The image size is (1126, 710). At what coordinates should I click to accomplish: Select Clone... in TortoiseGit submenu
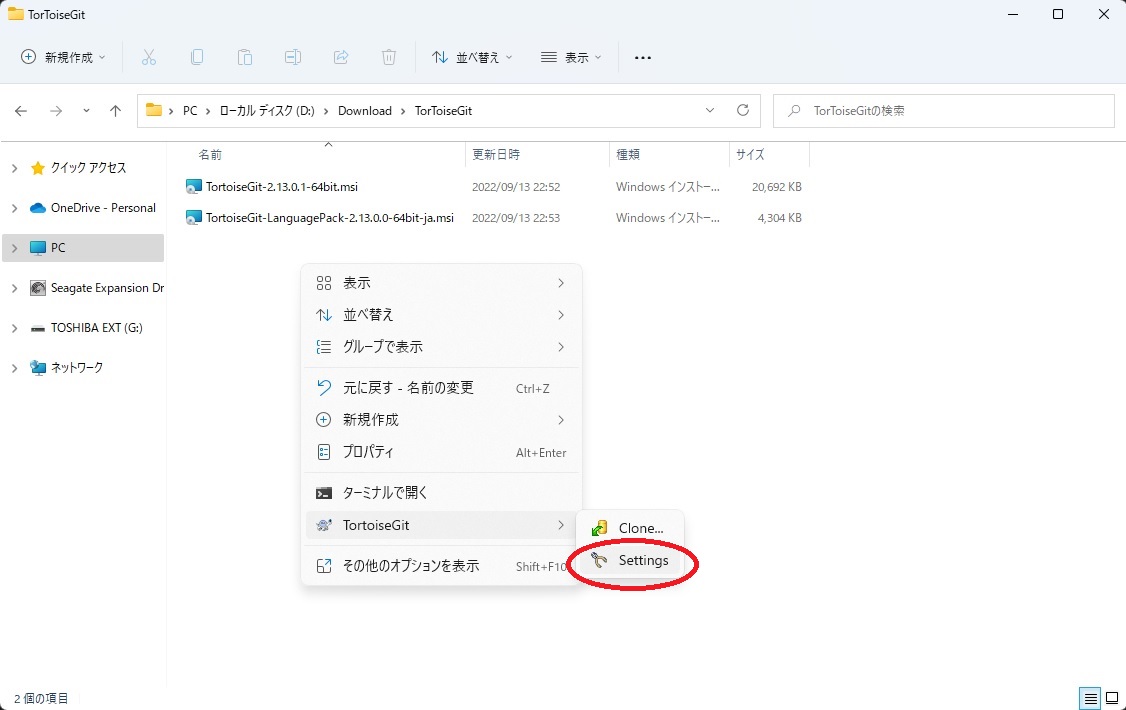pos(630,528)
